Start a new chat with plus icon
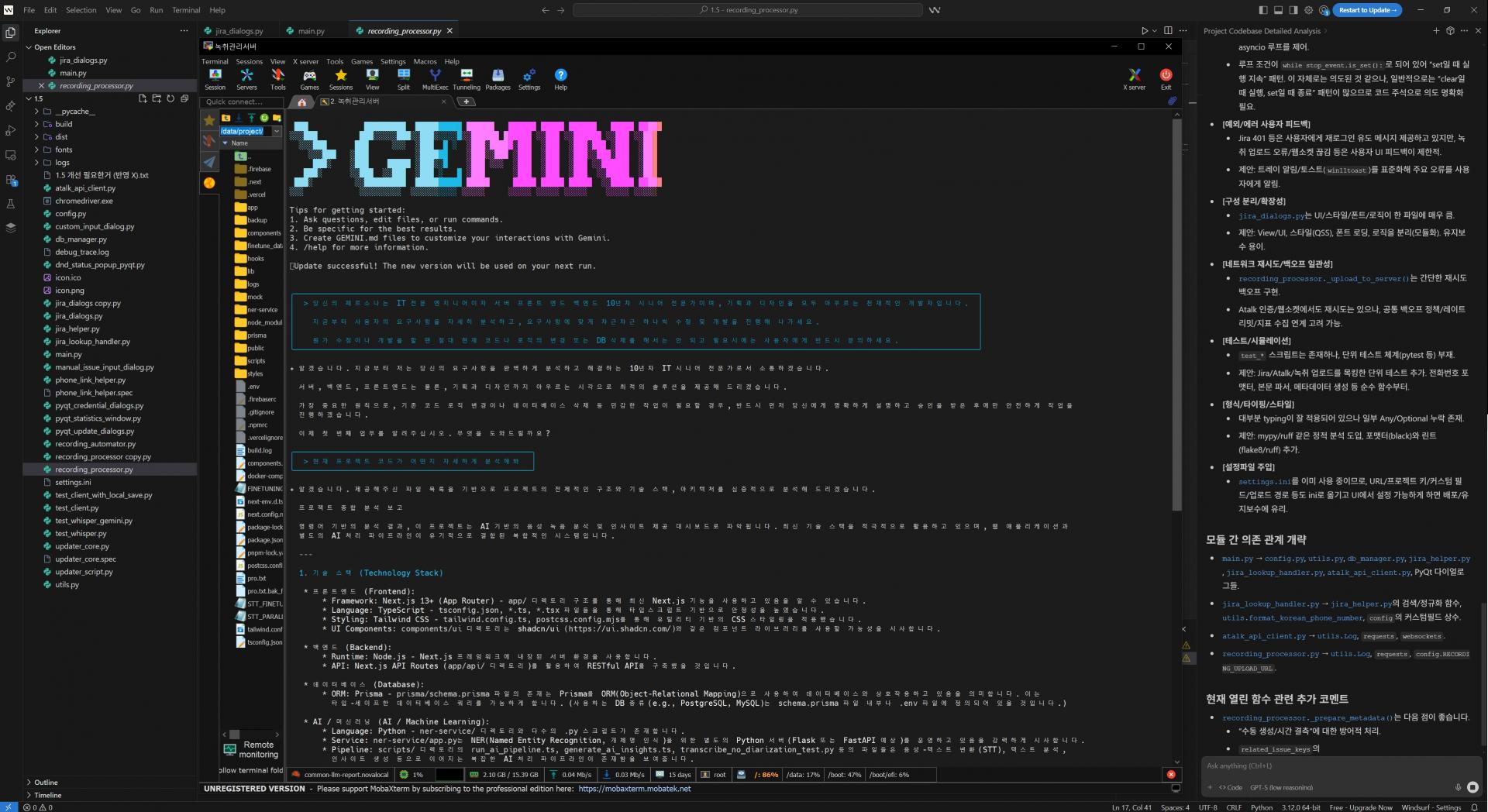Image resolution: width=1488 pixels, height=812 pixels. pos(1436,31)
